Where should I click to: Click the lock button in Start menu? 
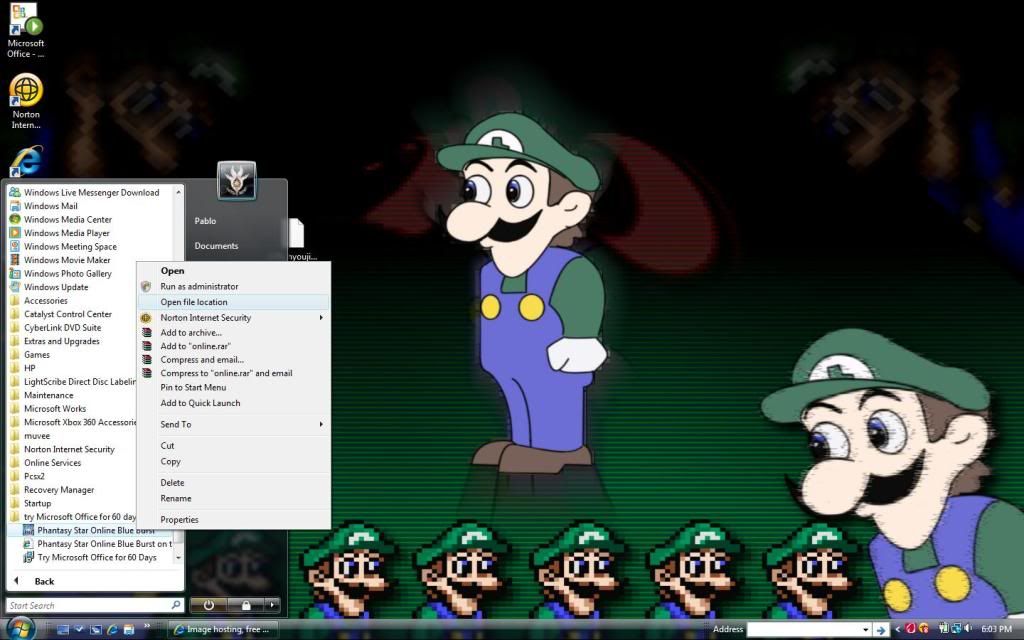click(x=244, y=605)
